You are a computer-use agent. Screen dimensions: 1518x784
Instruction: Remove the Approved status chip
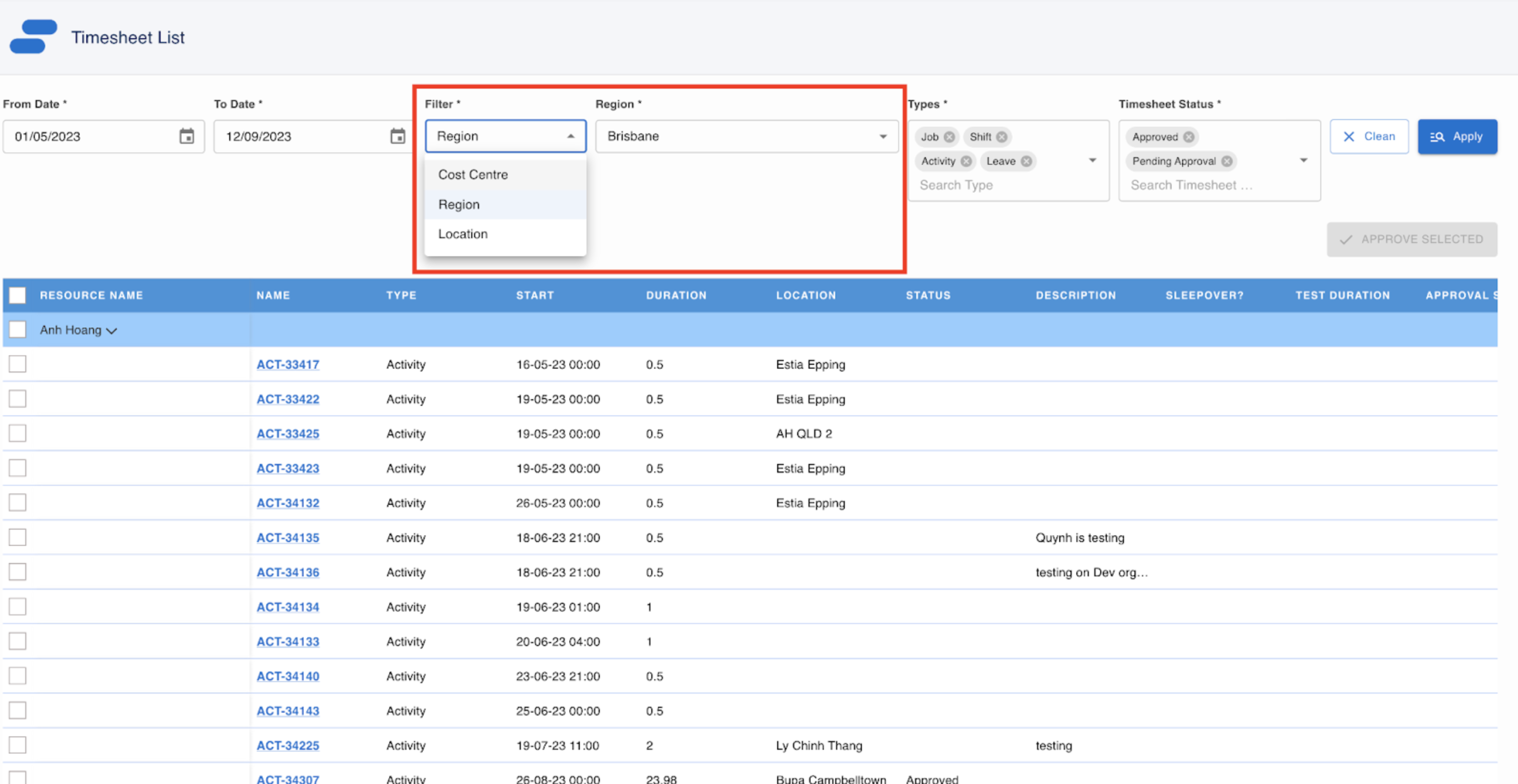1189,137
